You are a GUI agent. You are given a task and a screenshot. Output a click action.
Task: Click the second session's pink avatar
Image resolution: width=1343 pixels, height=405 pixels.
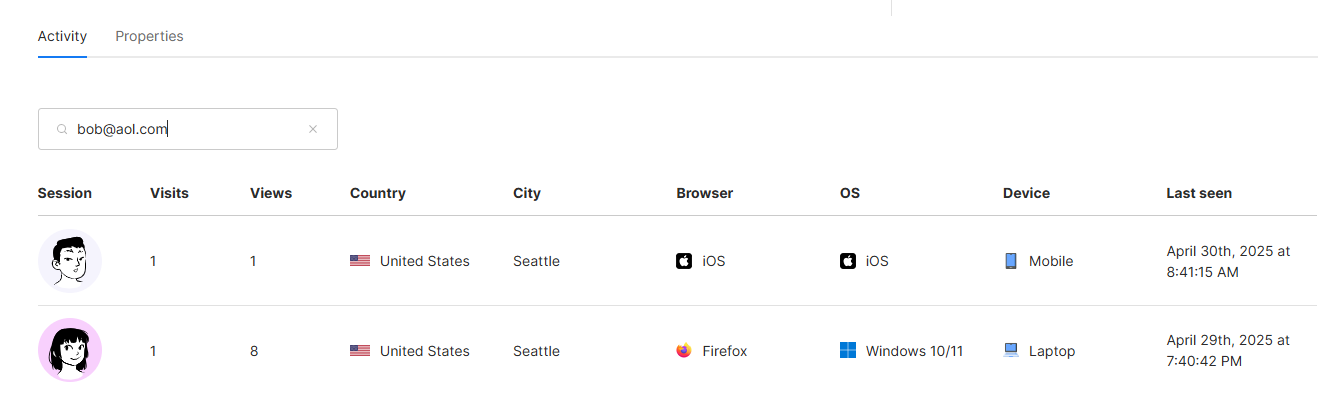(x=70, y=350)
